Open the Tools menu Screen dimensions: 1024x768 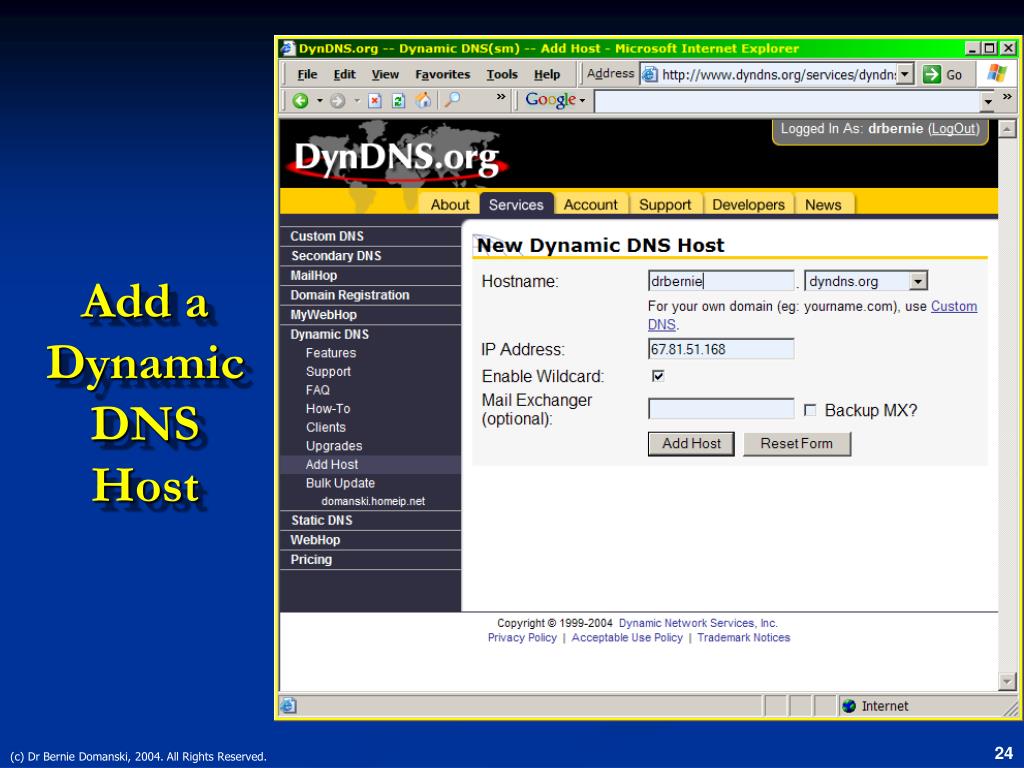click(502, 74)
